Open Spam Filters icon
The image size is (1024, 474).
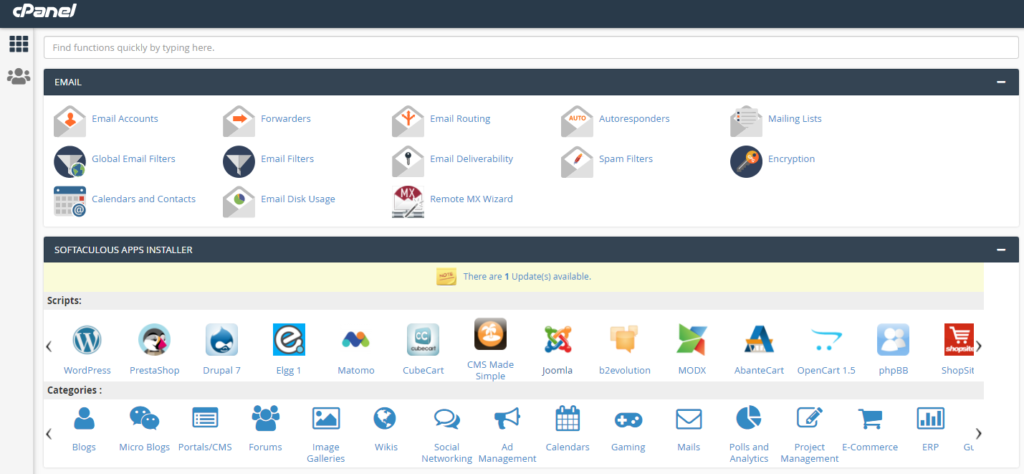pyautogui.click(x=577, y=161)
